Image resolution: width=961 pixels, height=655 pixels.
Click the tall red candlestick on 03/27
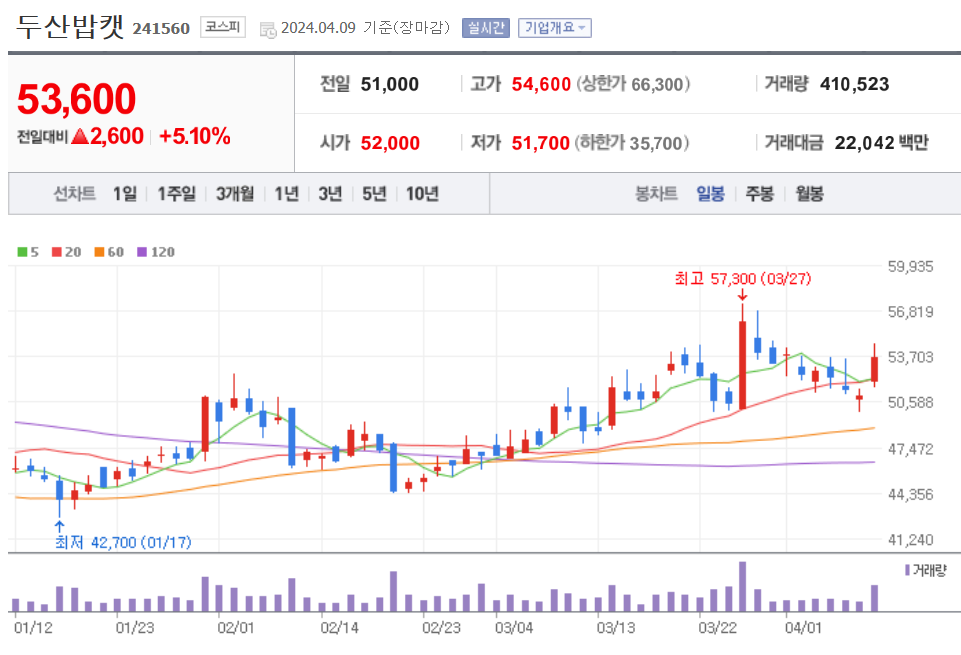point(743,365)
